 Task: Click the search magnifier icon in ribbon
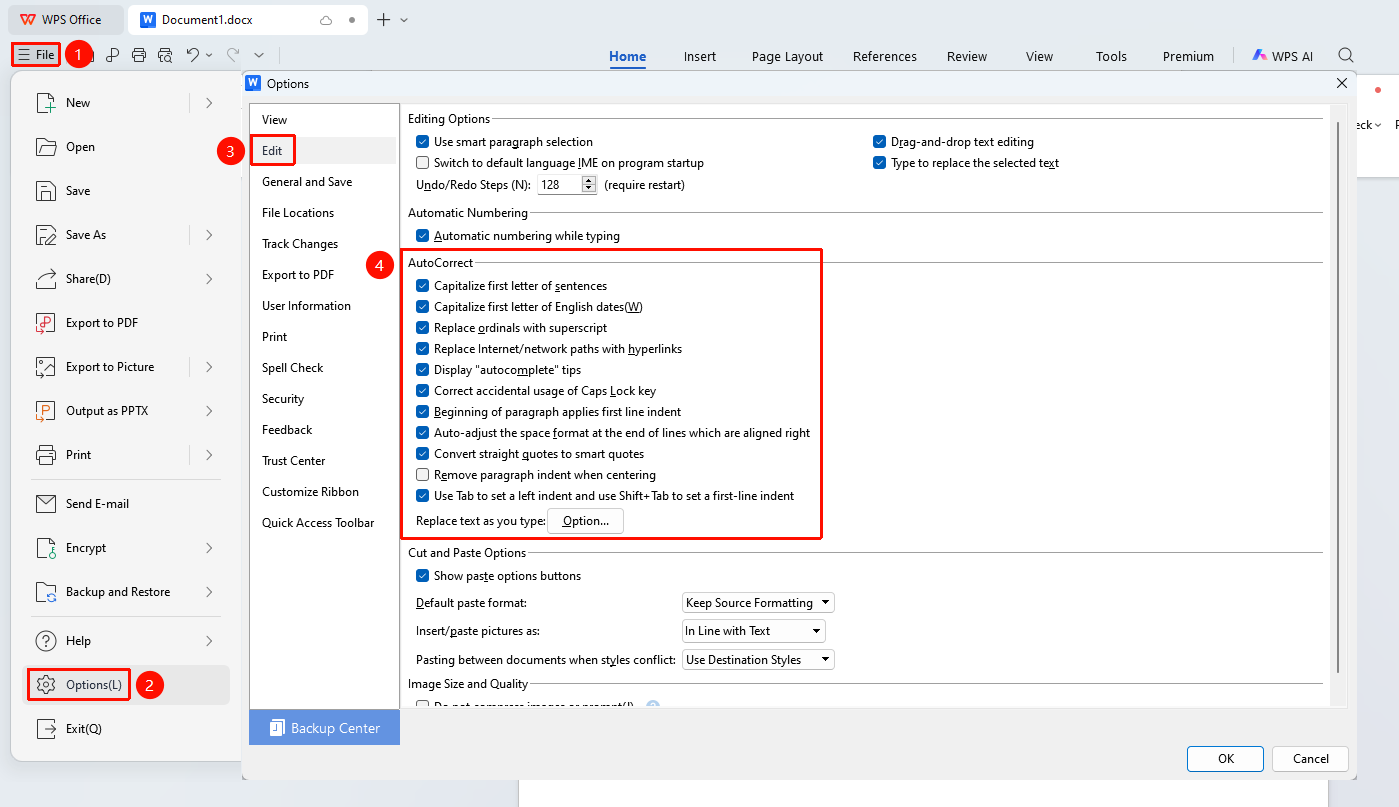pos(1346,56)
